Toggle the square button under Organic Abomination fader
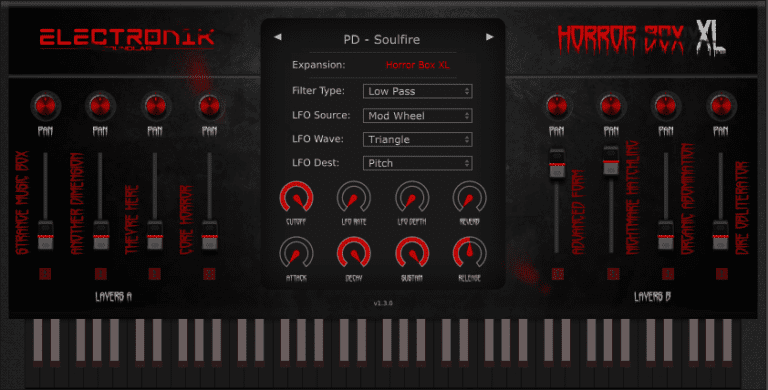Screen dimensions: 768x390 coord(668,273)
